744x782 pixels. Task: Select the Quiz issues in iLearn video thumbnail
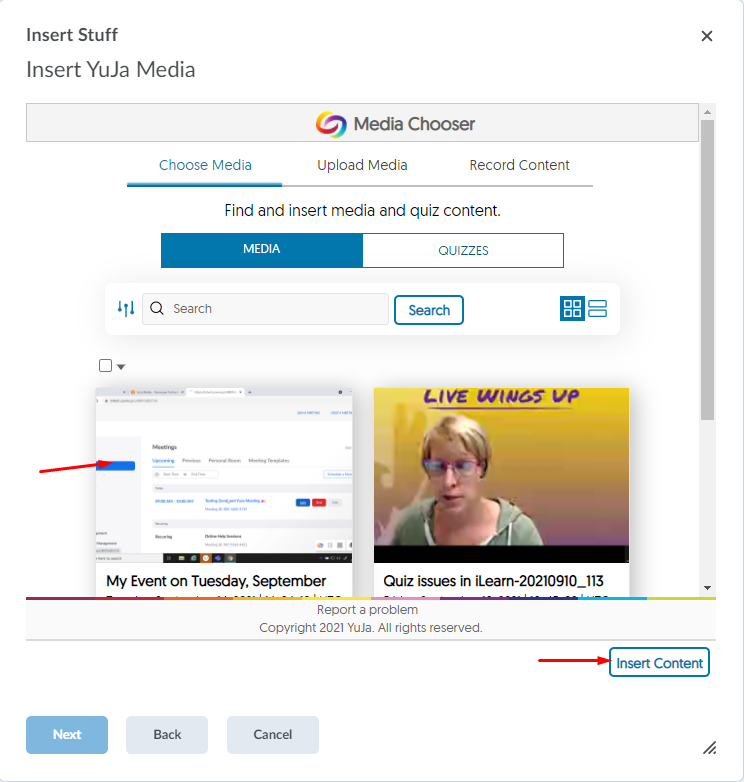pyautogui.click(x=501, y=475)
